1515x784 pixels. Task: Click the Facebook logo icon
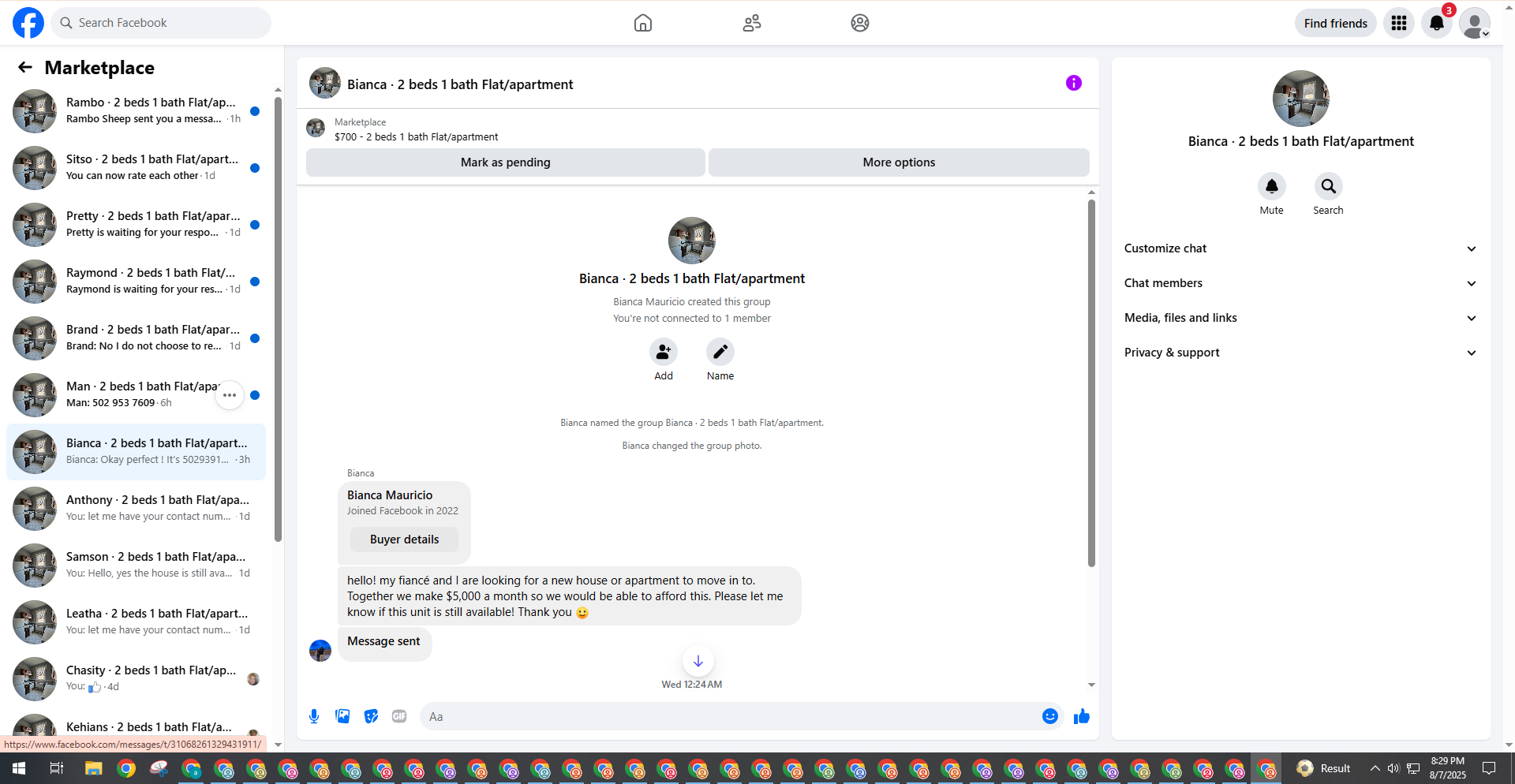coord(28,23)
